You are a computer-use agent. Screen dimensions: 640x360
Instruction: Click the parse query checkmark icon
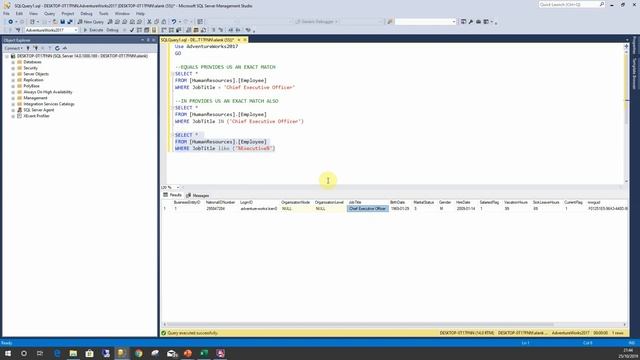point(131,30)
